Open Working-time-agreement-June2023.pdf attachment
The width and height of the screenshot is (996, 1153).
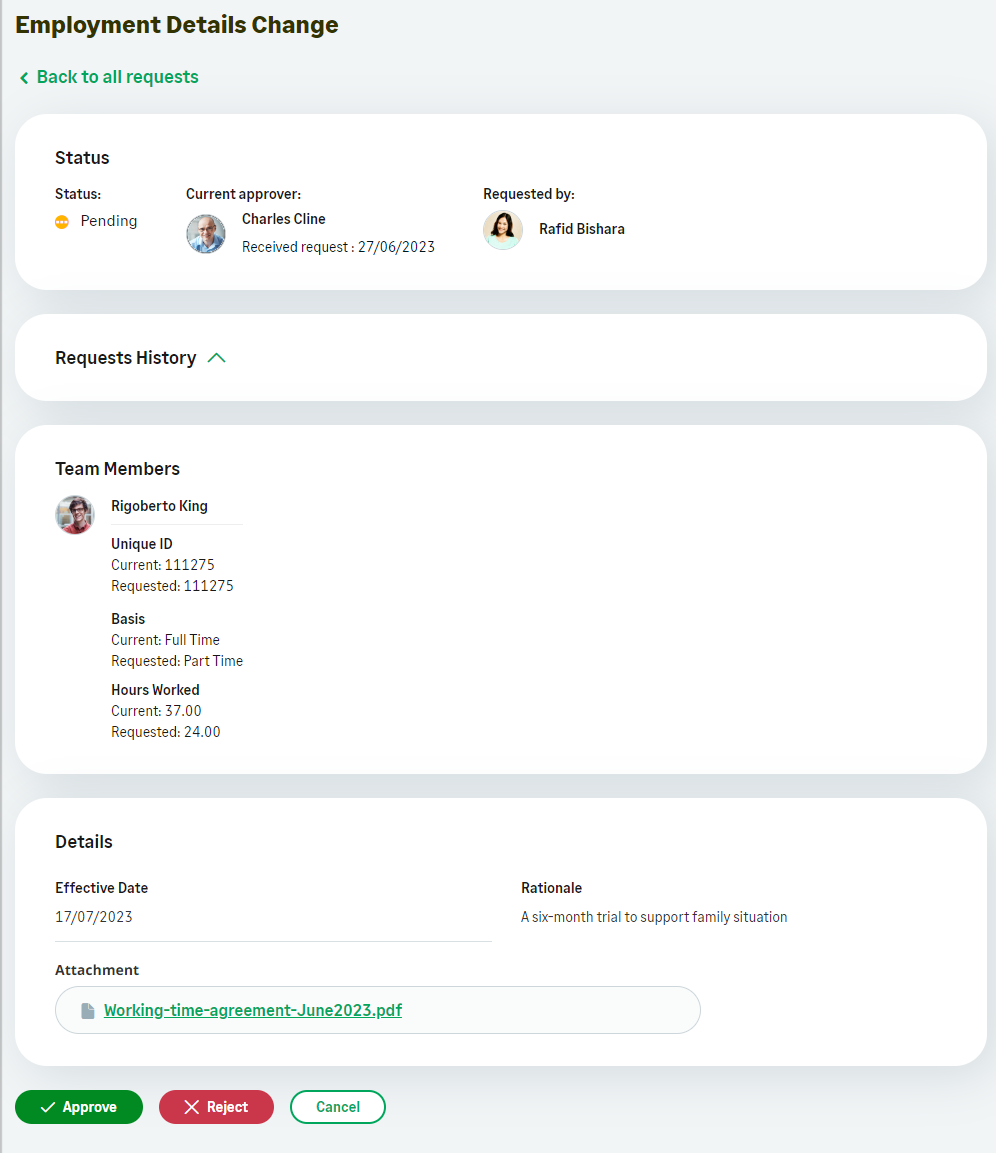pyautogui.click(x=253, y=1010)
